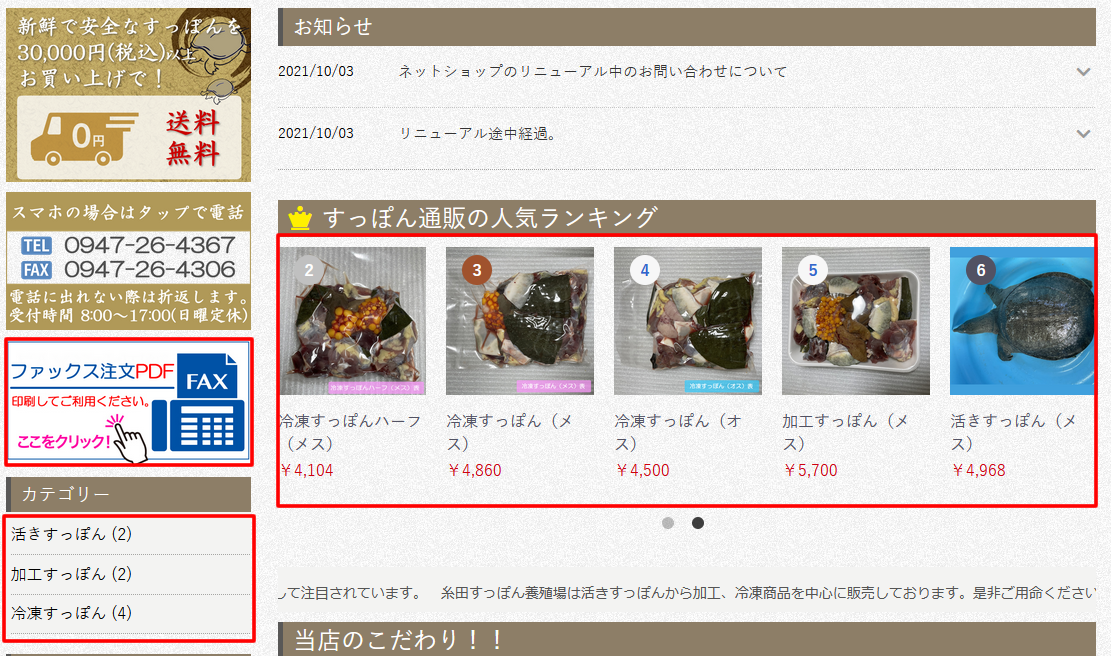
Task: Click the FAX machine icon in the order banner
Action: [x=200, y=402]
